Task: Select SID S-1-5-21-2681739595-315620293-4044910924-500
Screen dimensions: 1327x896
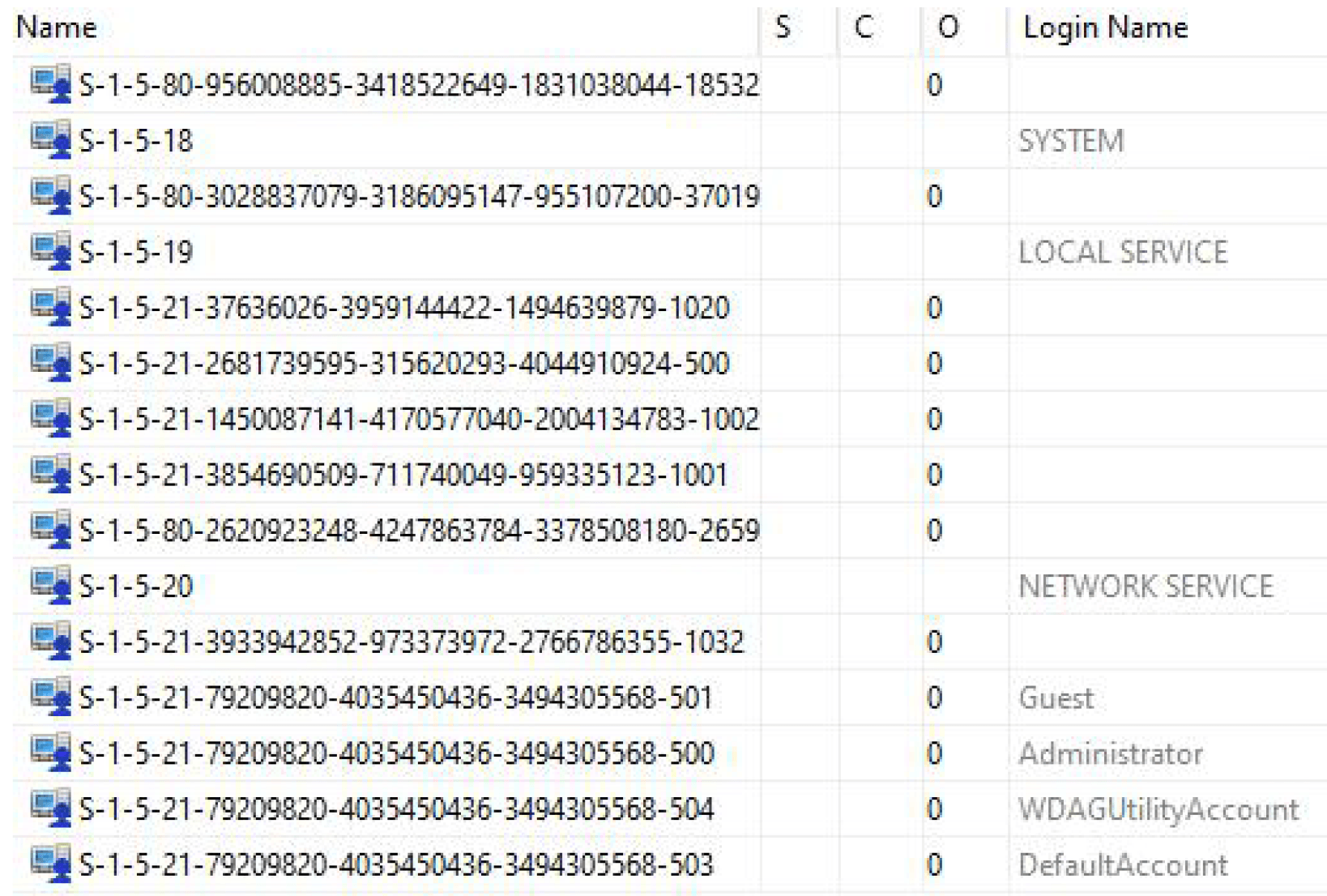Action: click(405, 364)
